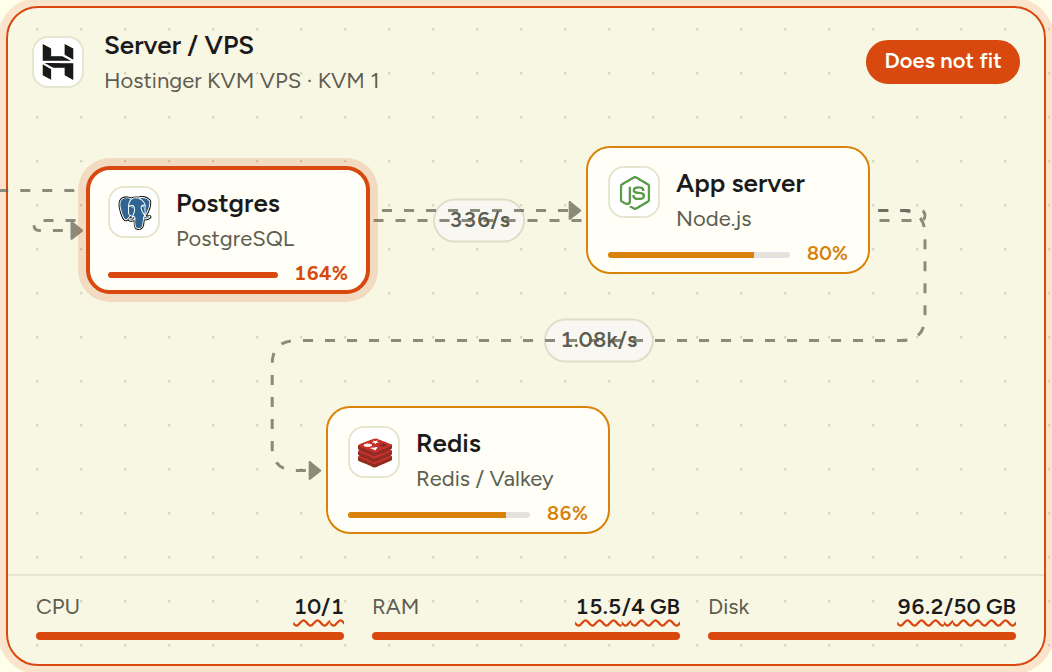Click the "Does not fit" badge
This screenshot has width=1052, height=672.
tap(943, 62)
